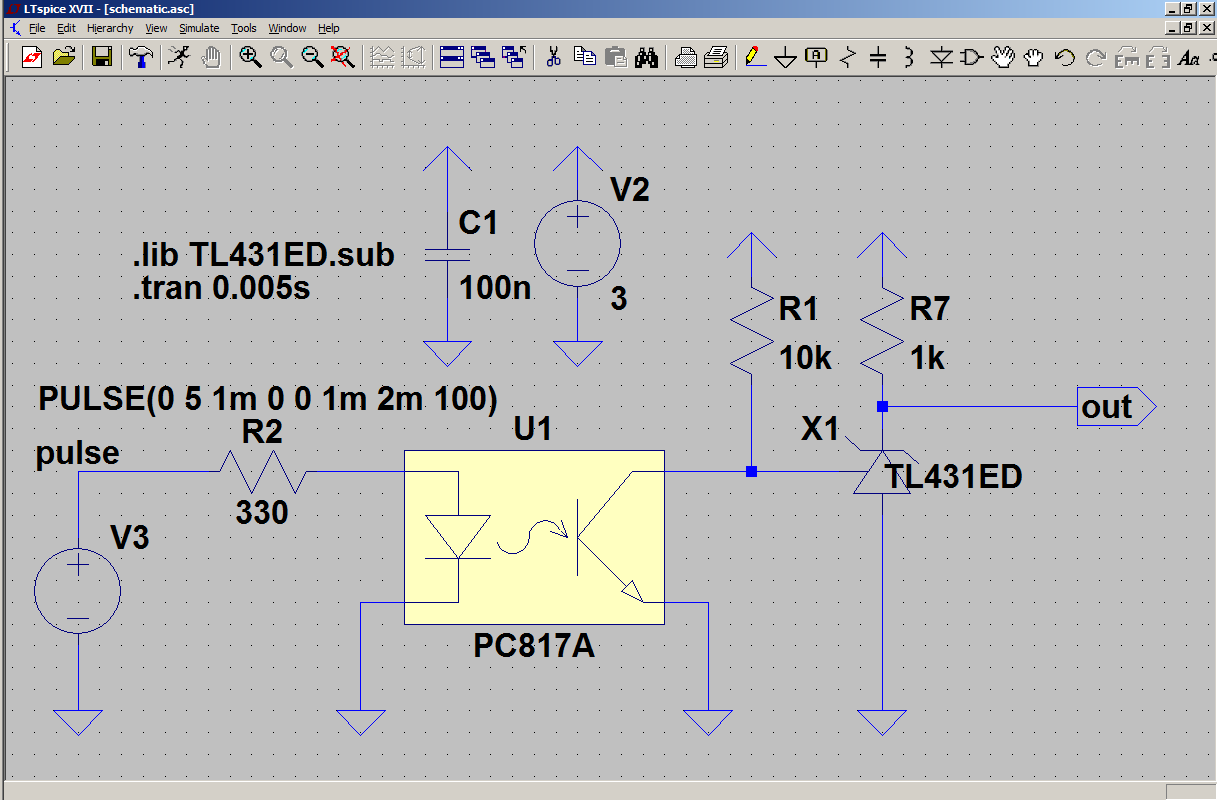Expand the Tools menu

(243, 28)
